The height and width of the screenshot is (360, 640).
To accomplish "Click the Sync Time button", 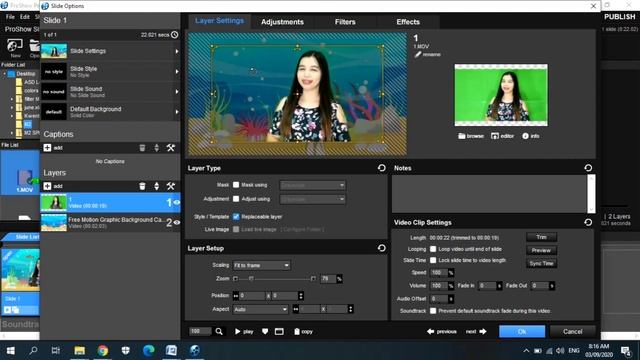I will point(541,263).
